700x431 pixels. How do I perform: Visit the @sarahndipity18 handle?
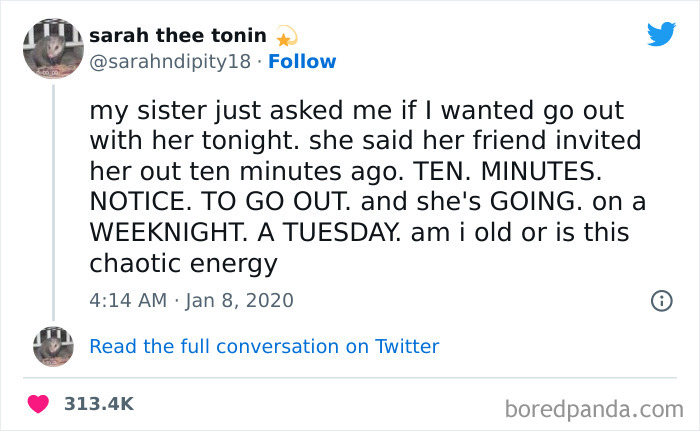coord(172,62)
